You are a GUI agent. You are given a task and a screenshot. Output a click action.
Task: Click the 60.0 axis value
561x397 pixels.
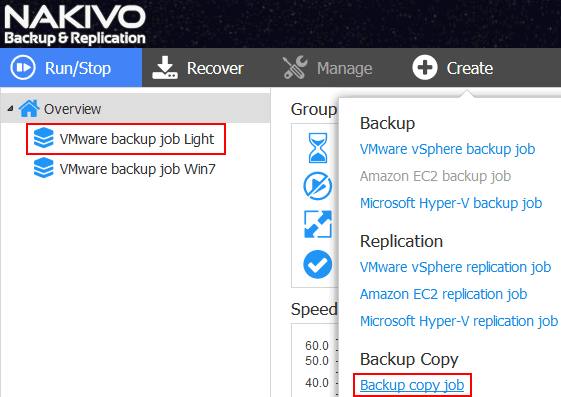[x=317, y=345]
